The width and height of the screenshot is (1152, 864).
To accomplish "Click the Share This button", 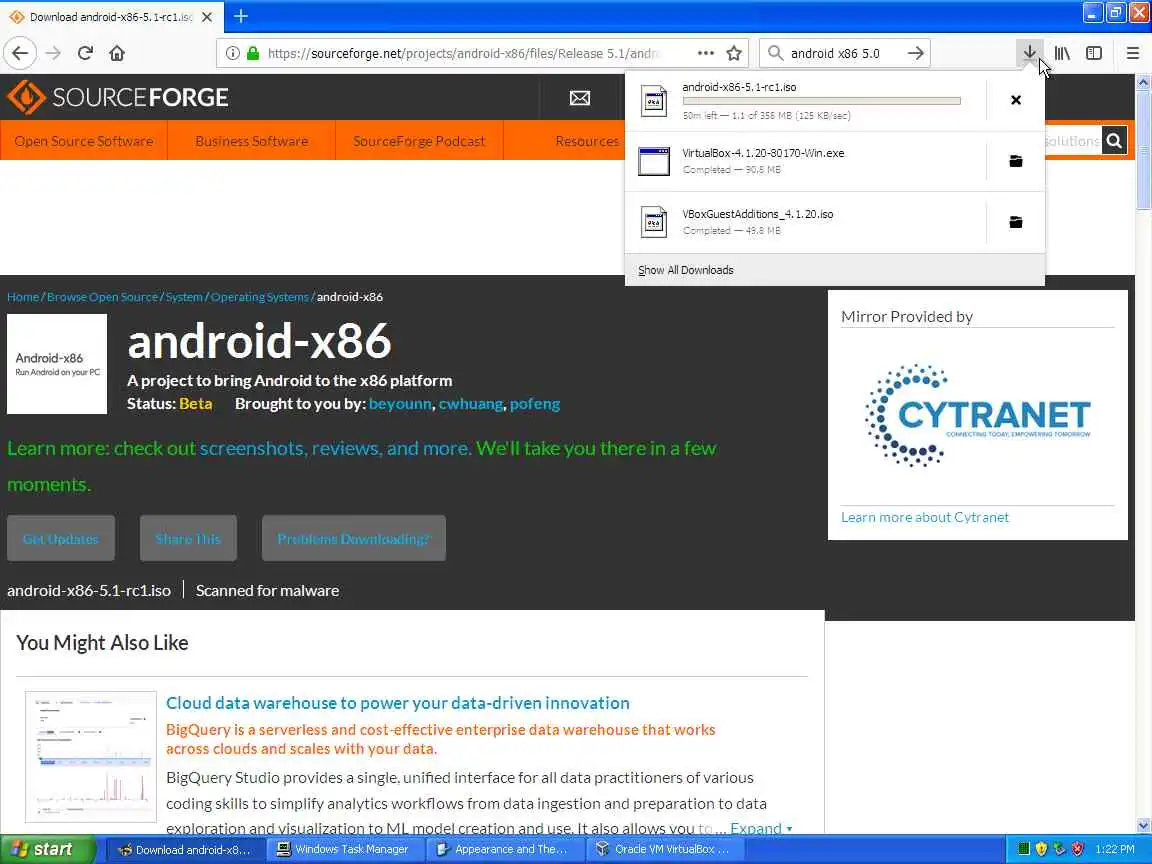I will tap(188, 539).
